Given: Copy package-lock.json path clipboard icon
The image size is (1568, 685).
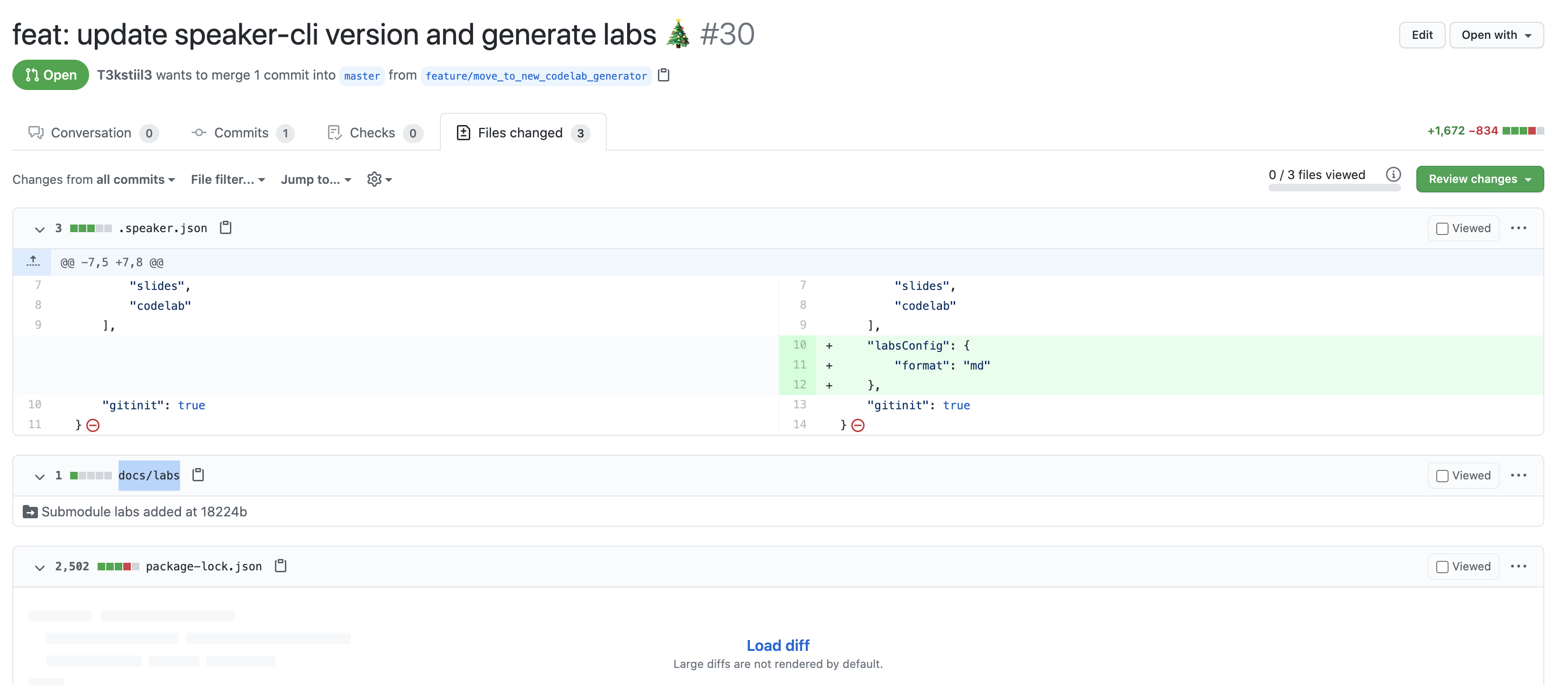Looking at the screenshot, I should 280,566.
